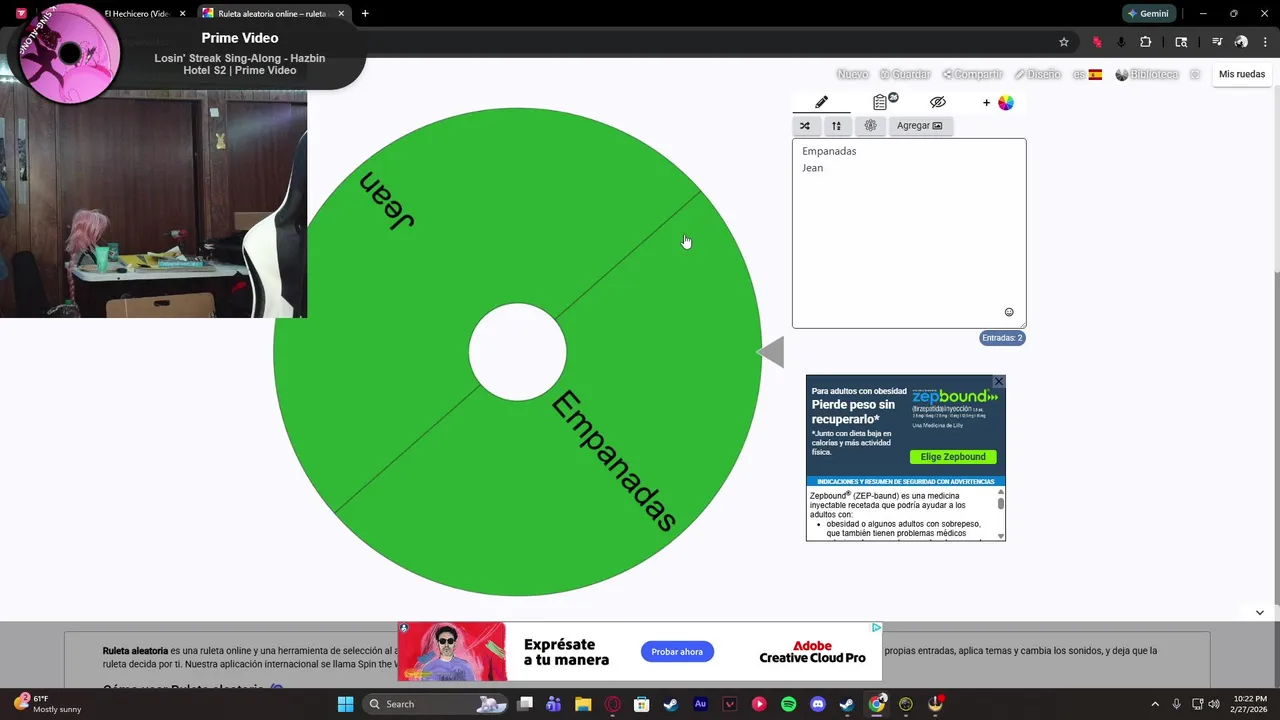Click the 'Entradas: 2' counter badge
Viewport: 1280px width, 720px height.
1003,338
